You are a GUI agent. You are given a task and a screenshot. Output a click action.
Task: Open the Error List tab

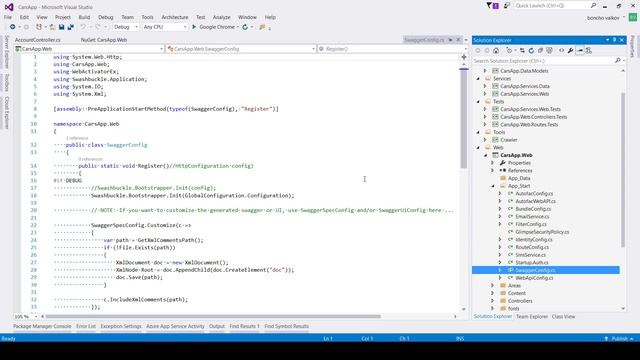[86, 327]
